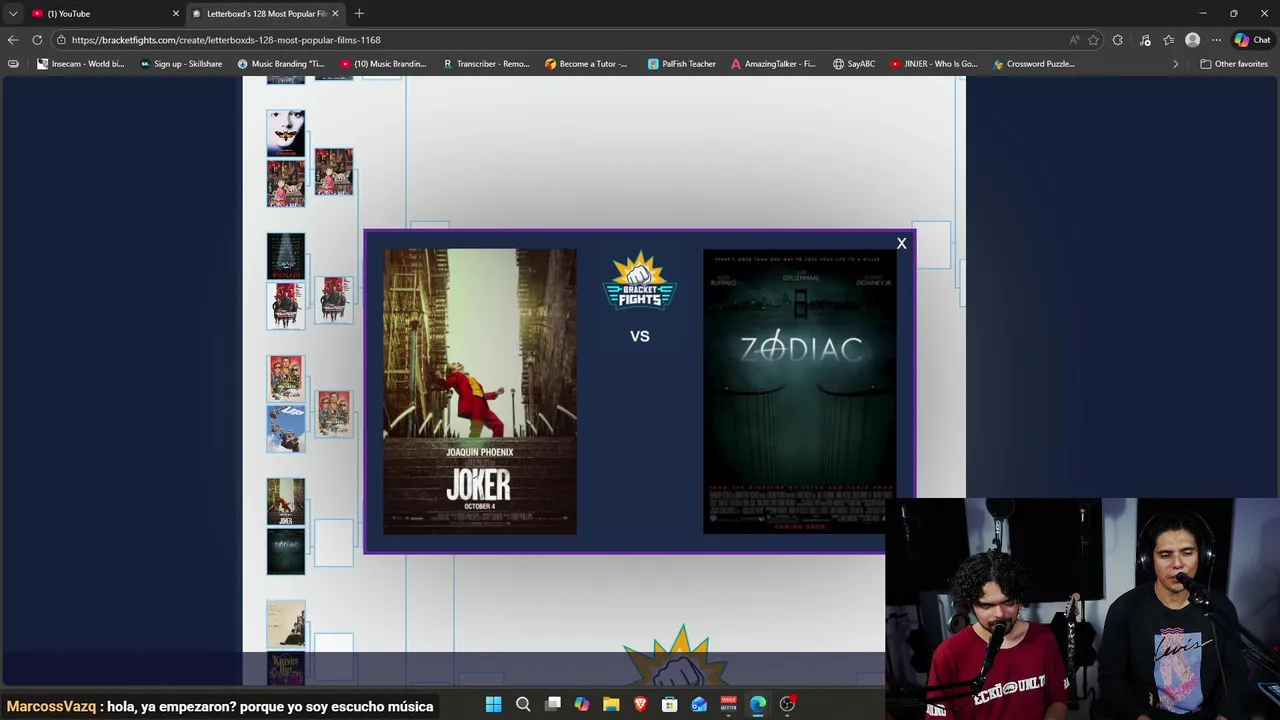The width and height of the screenshot is (1280, 720).
Task: Go back to the previous page
Action: (12, 40)
